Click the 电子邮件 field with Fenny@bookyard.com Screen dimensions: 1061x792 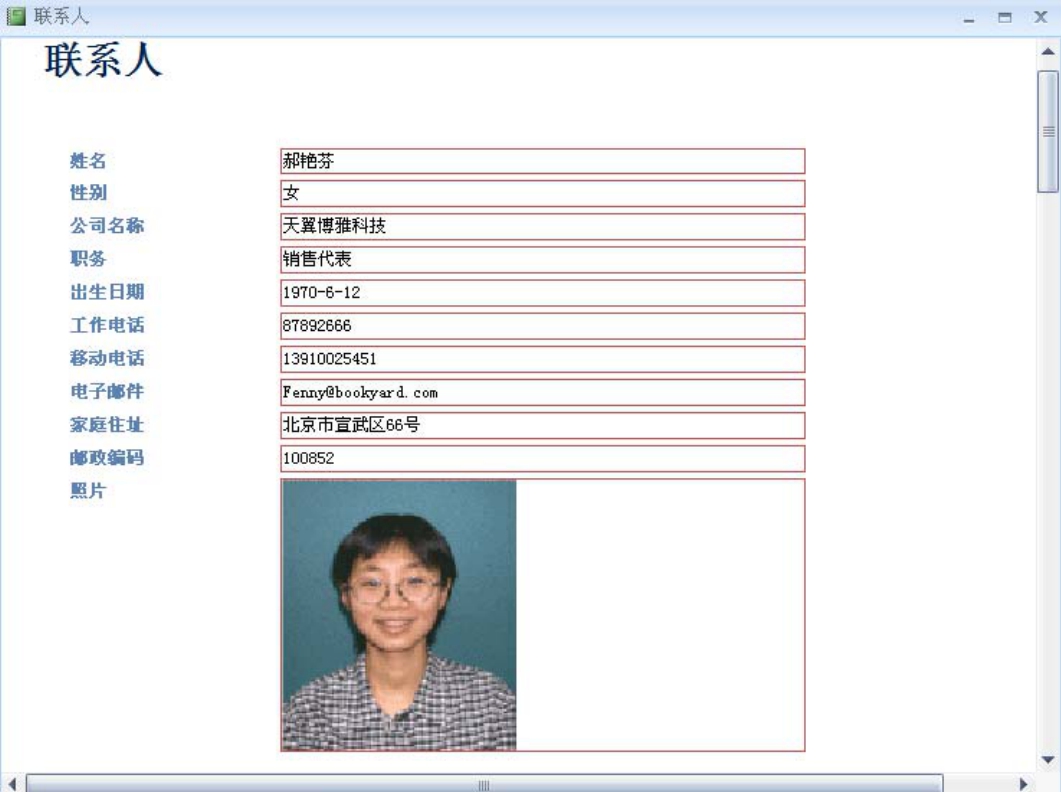(542, 392)
